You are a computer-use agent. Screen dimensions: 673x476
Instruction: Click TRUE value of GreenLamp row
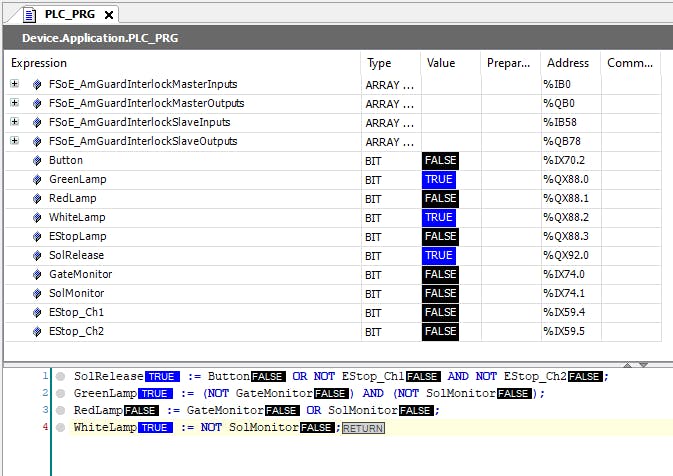[439, 179]
